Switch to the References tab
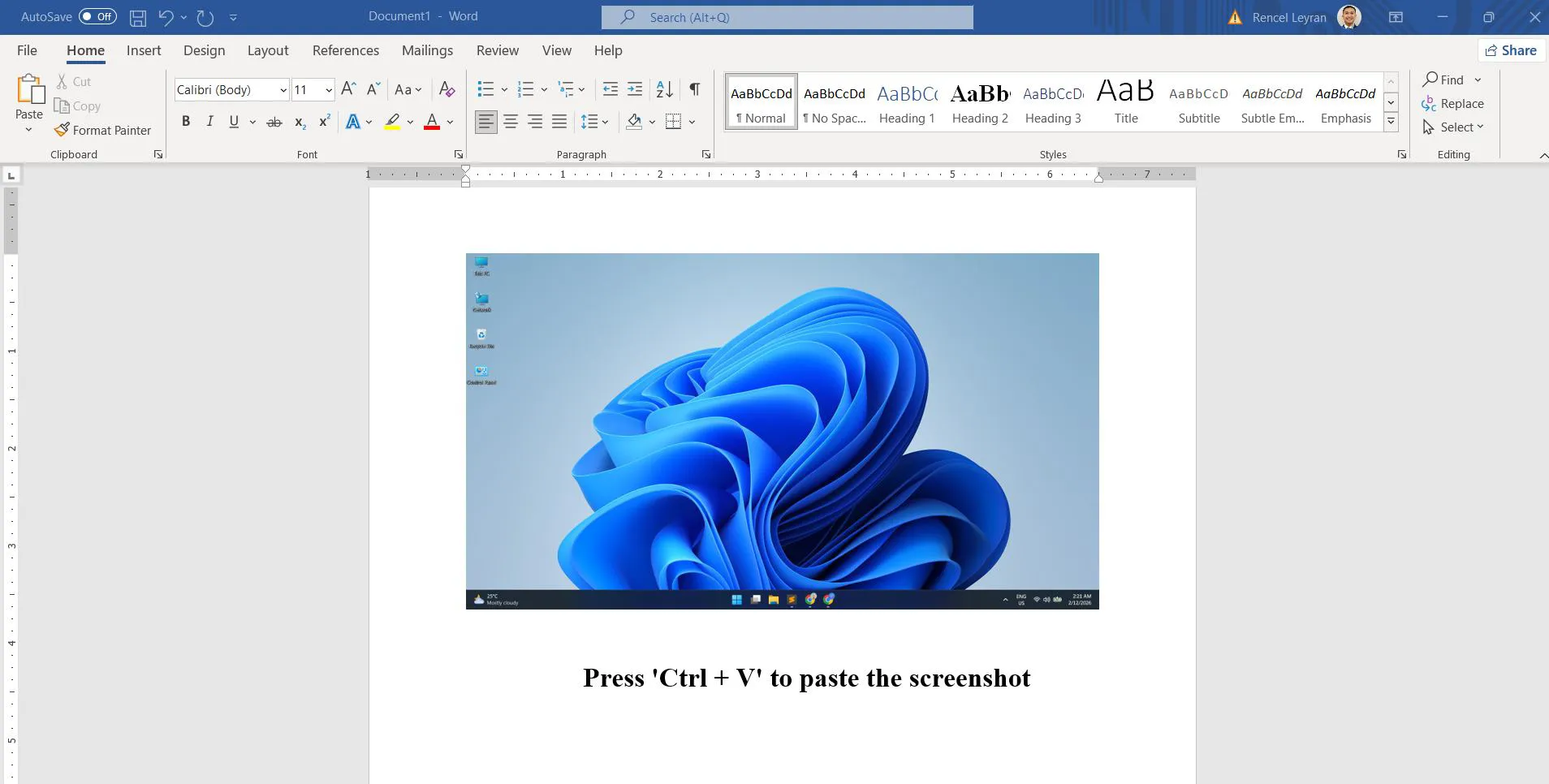This screenshot has width=1549, height=784. coord(346,50)
